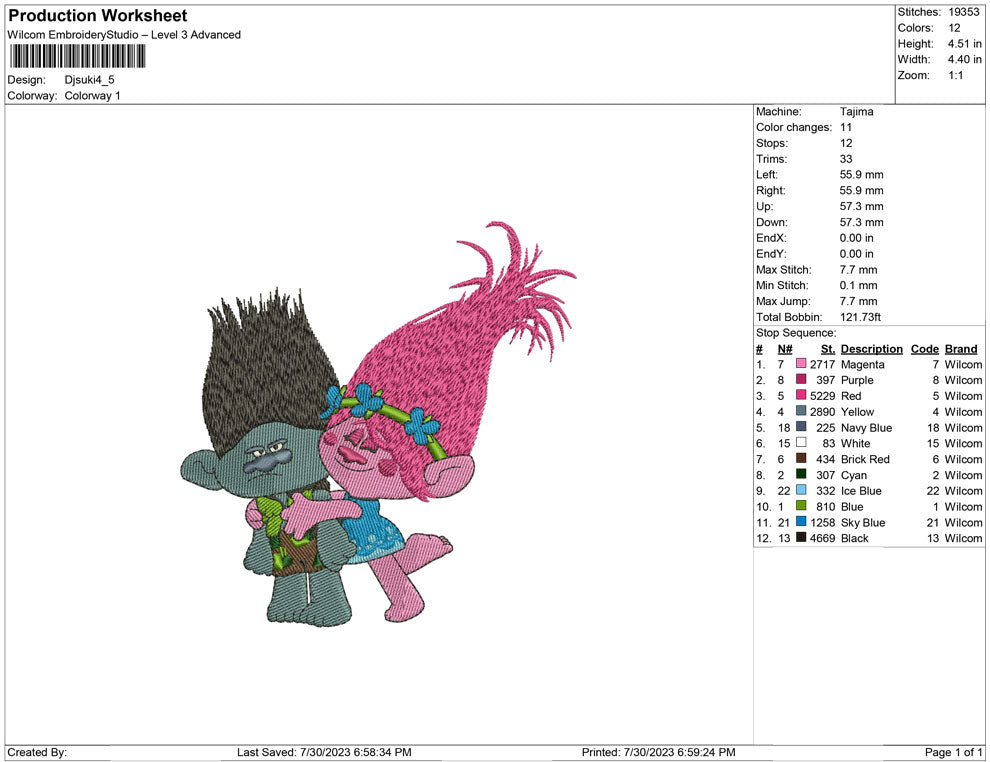Pick the White color swatch in row 6
990x762 pixels.
point(801,443)
